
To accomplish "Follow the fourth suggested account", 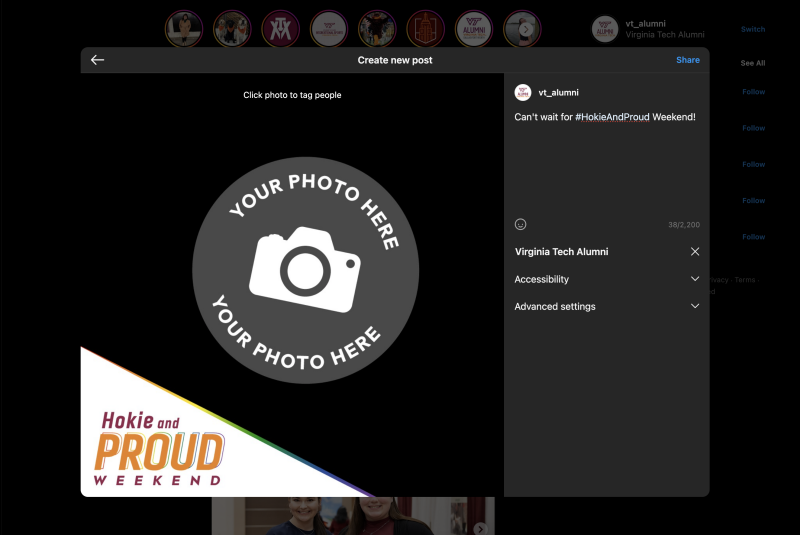I will [754, 200].
